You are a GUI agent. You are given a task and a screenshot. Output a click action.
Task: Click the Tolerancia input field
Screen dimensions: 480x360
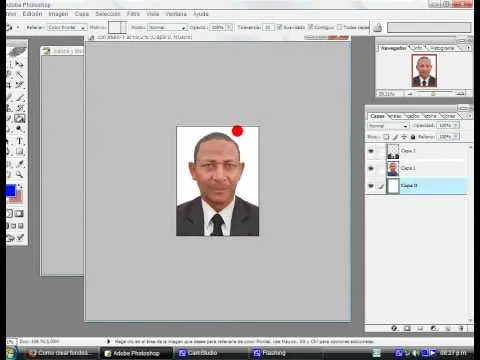coord(268,27)
